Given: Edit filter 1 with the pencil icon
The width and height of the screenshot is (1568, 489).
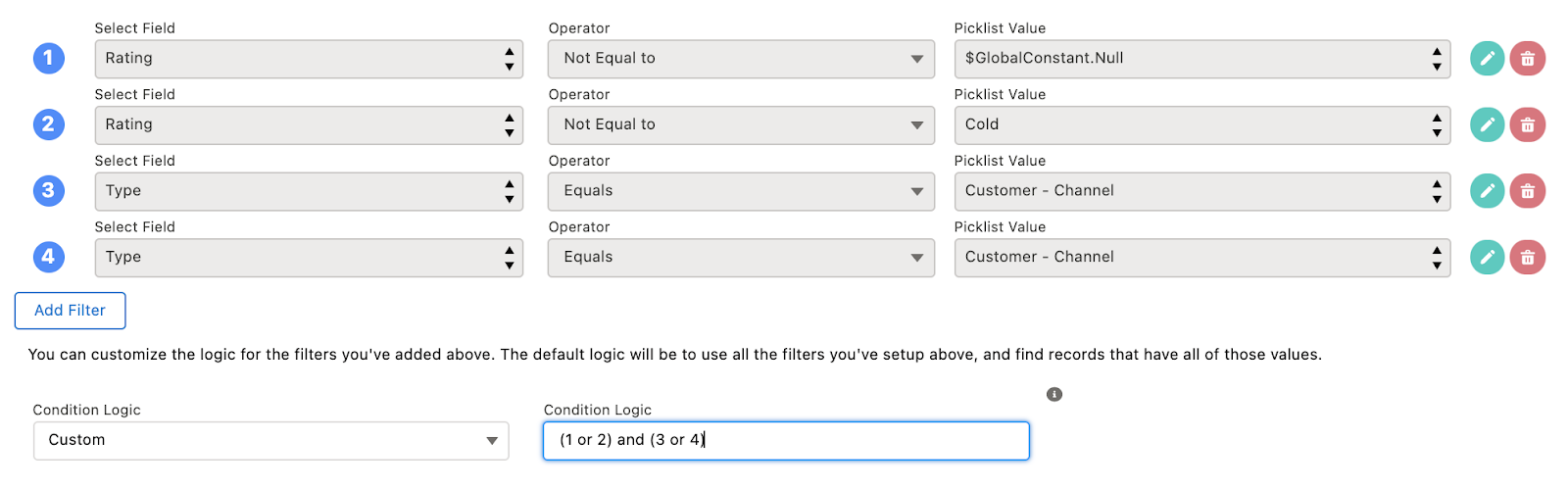Looking at the screenshot, I should (1487, 59).
